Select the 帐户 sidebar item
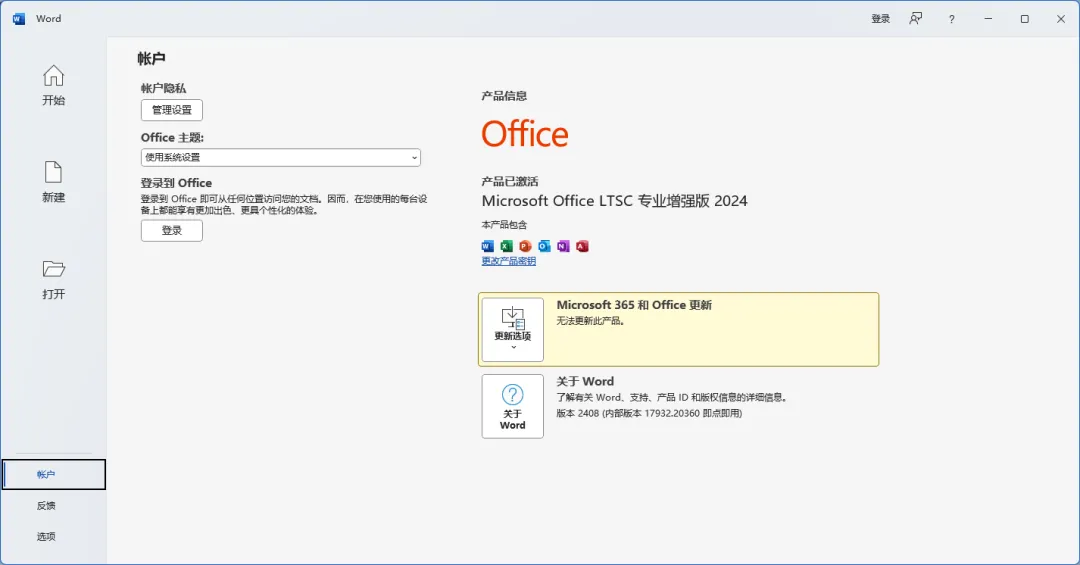Screen dimensions: 1080x565 coord(54,474)
